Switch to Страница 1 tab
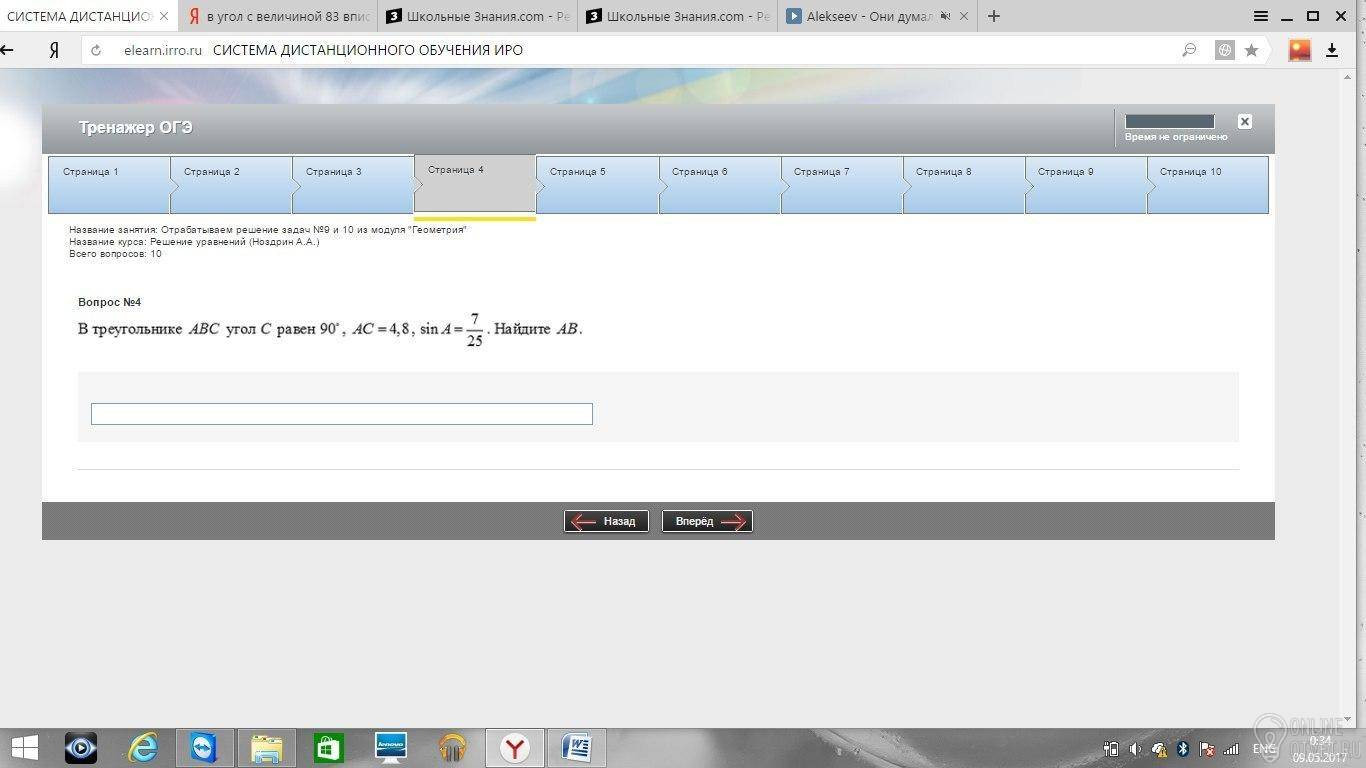 (109, 185)
